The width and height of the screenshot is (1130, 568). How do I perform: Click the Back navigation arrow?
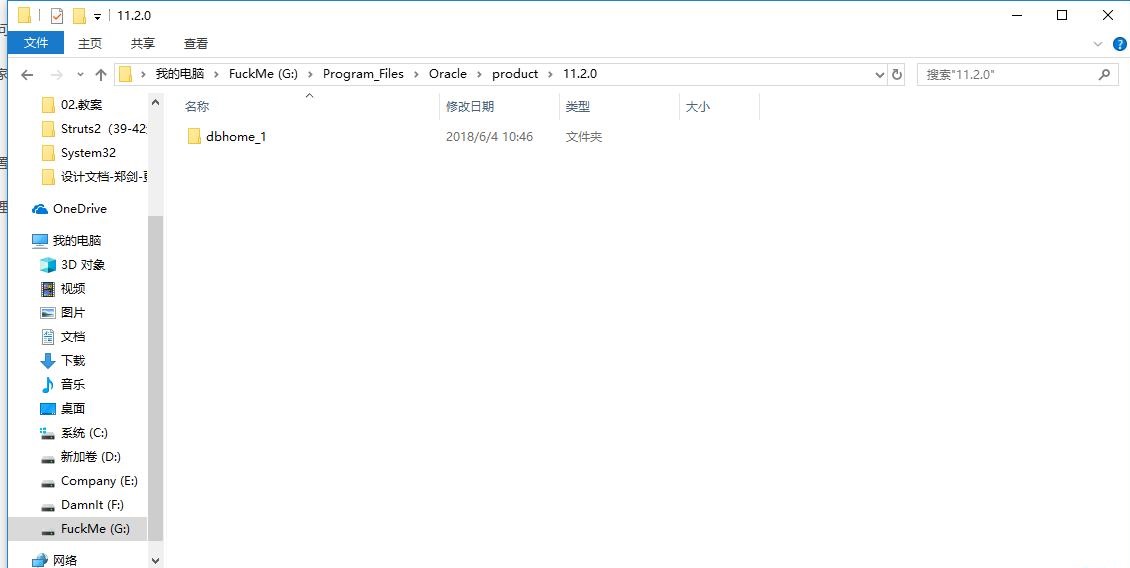coord(27,75)
